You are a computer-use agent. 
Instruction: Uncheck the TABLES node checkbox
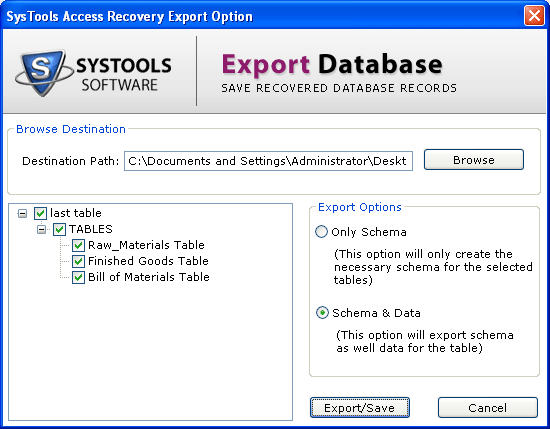59,229
